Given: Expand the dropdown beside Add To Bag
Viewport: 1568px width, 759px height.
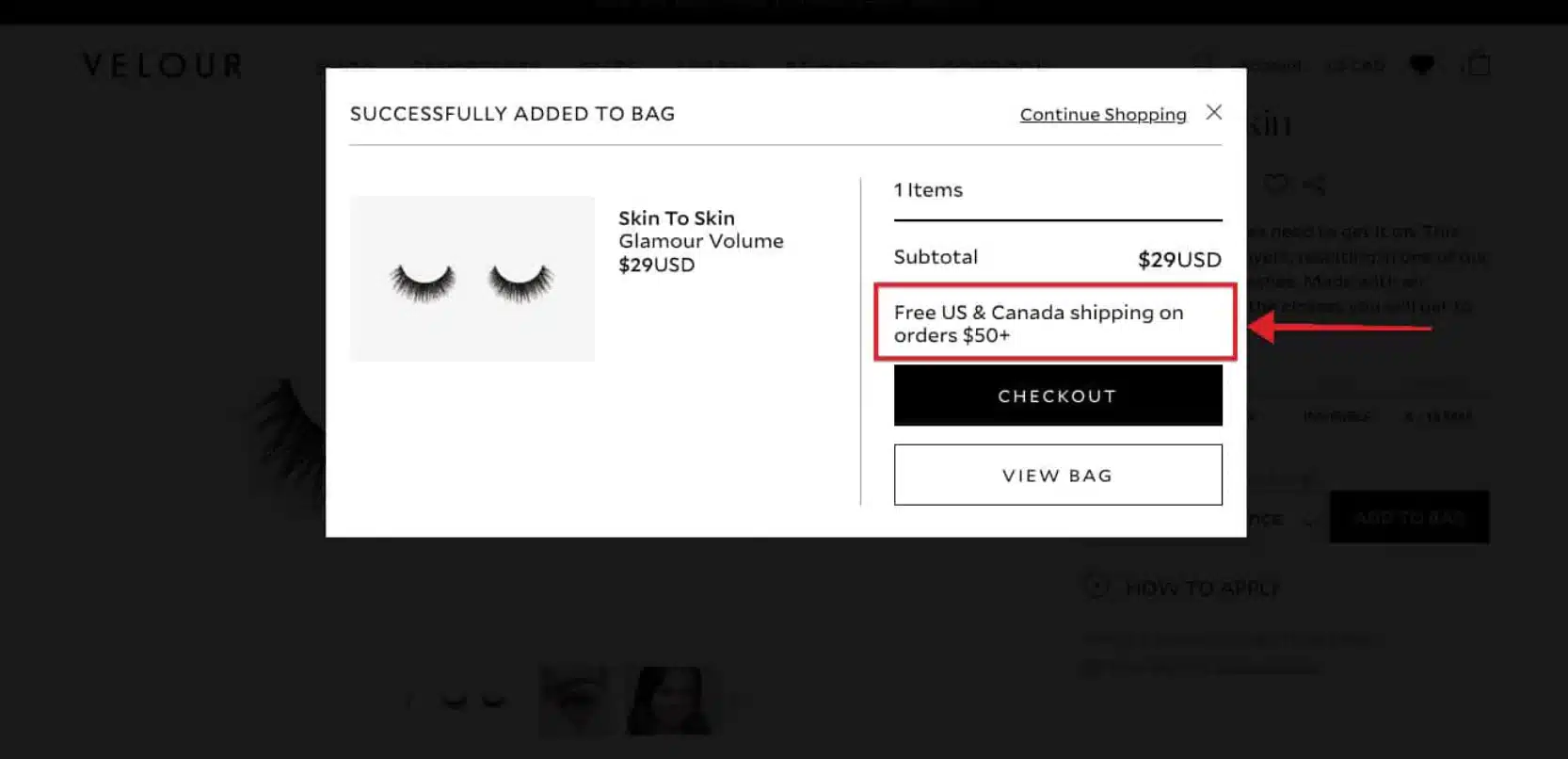Looking at the screenshot, I should (x=1310, y=519).
